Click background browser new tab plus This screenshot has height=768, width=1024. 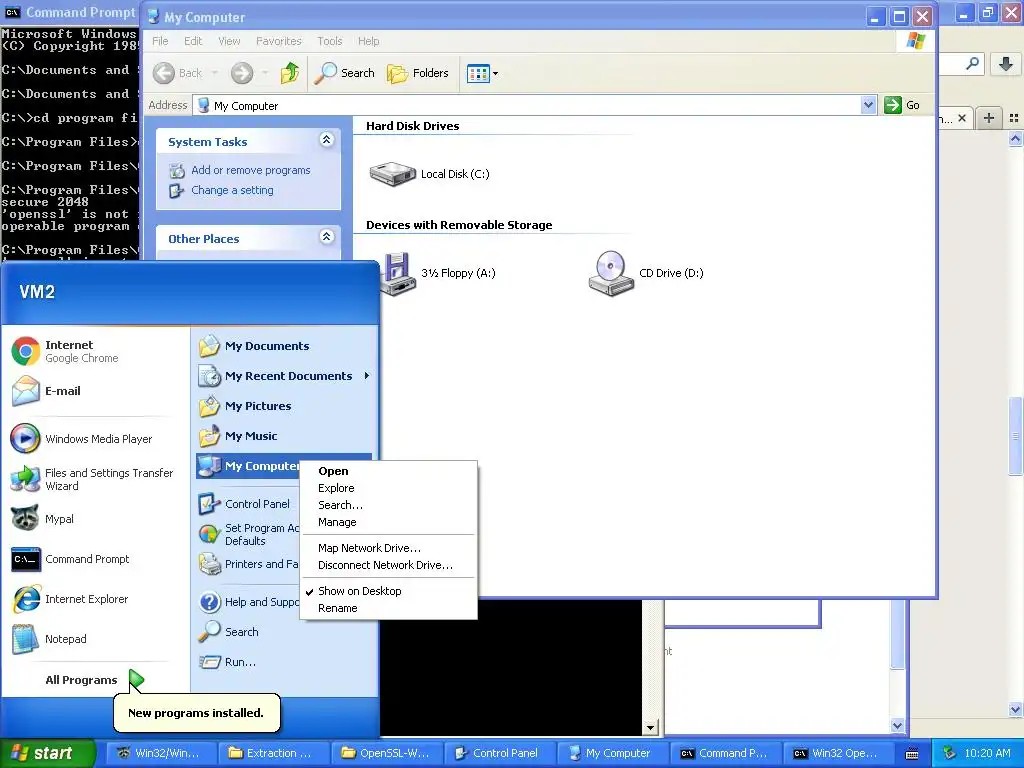(989, 118)
